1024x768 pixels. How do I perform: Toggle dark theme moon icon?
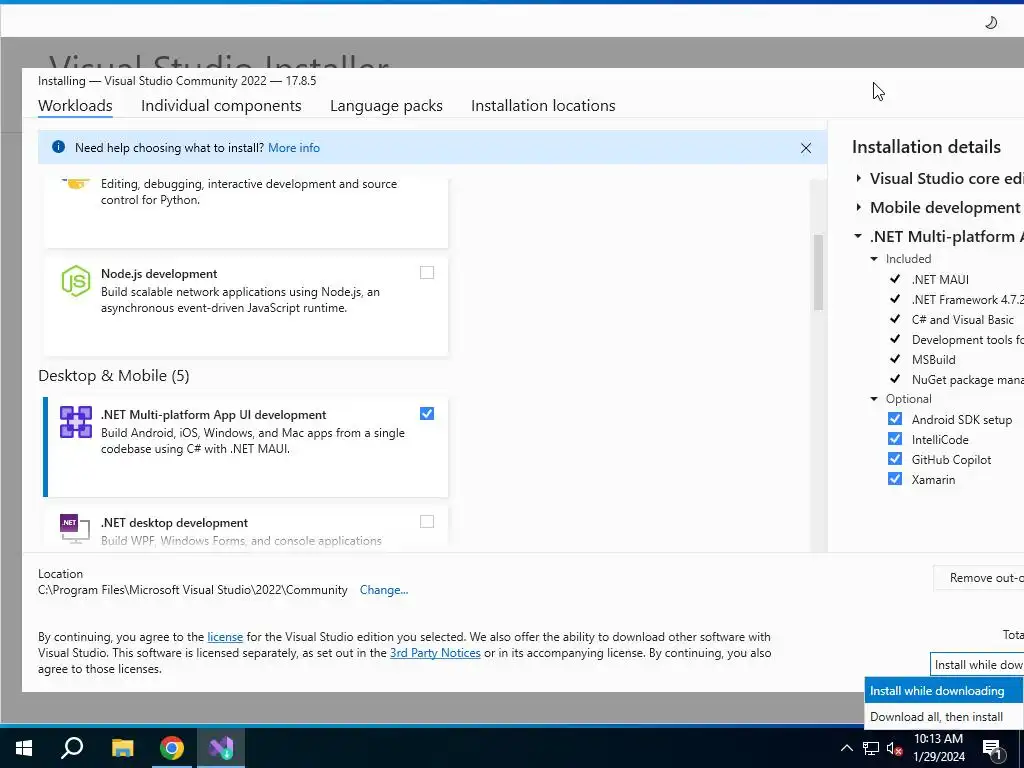[x=991, y=23]
